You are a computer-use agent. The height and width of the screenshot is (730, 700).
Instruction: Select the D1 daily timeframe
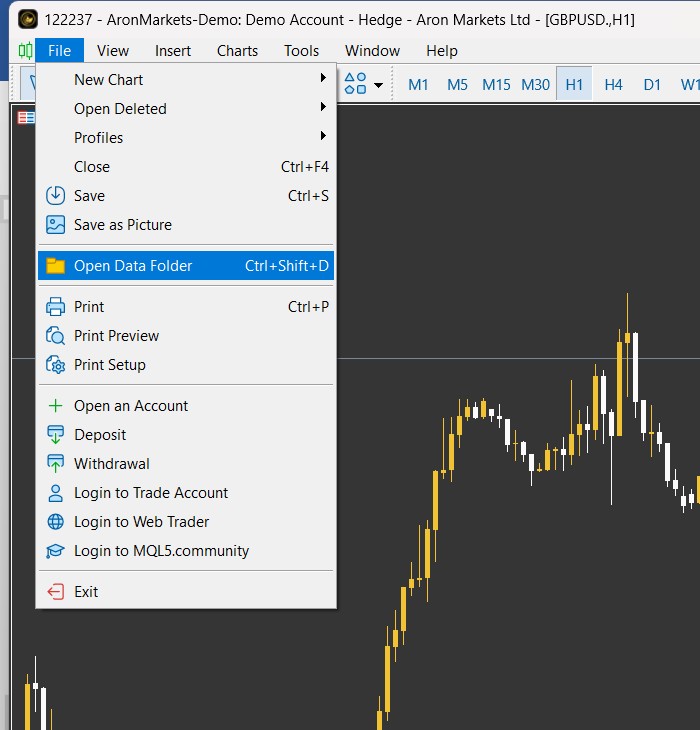click(x=652, y=85)
